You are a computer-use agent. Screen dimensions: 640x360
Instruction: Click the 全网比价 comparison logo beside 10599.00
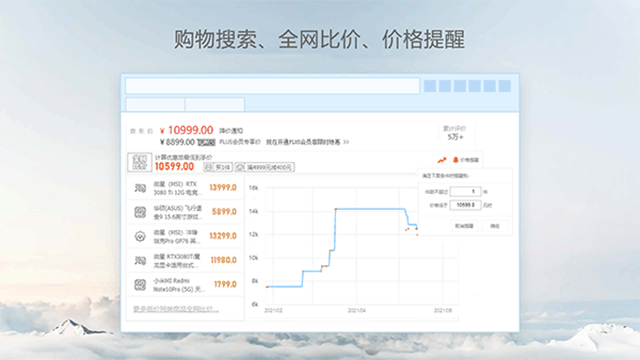pyautogui.click(x=140, y=162)
